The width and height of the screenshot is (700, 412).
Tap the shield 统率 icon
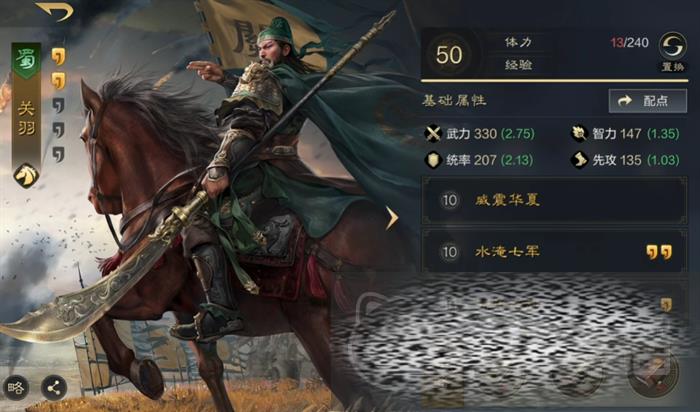click(433, 160)
